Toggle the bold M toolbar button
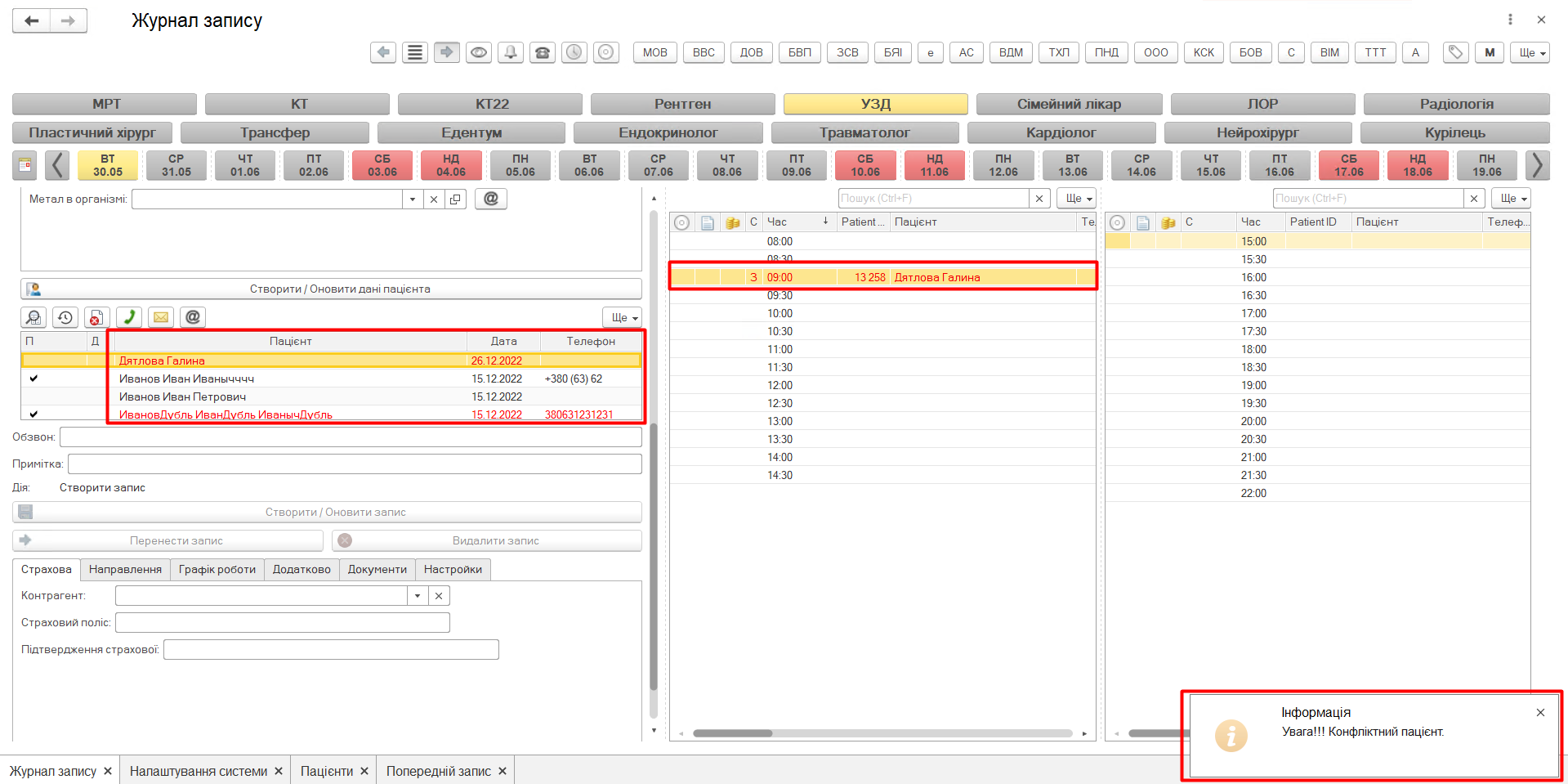 click(1490, 52)
